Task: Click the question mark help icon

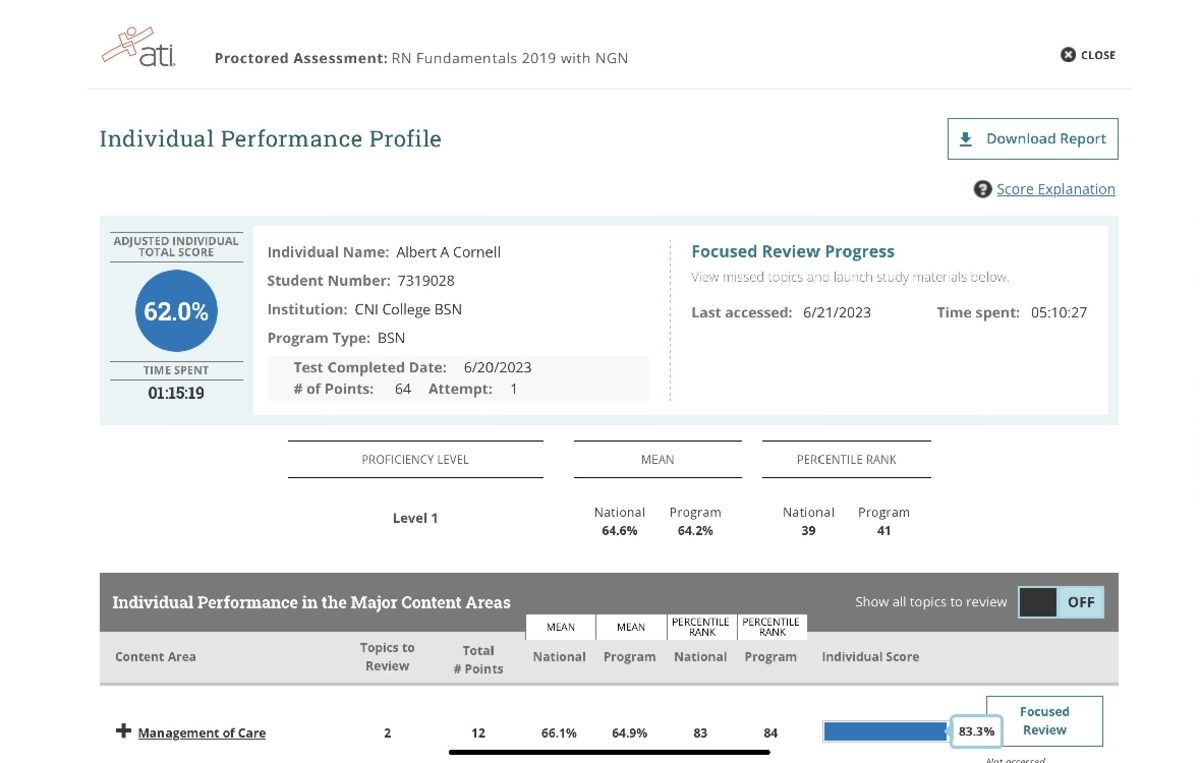Action: 983,189
